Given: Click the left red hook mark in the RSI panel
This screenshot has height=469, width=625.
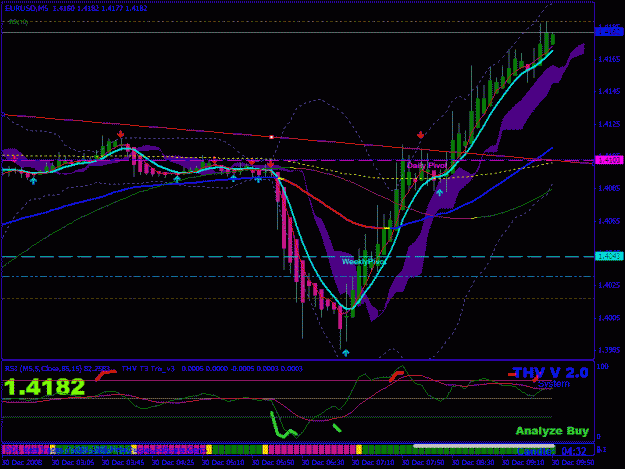Looking at the screenshot, I should 106,375.
